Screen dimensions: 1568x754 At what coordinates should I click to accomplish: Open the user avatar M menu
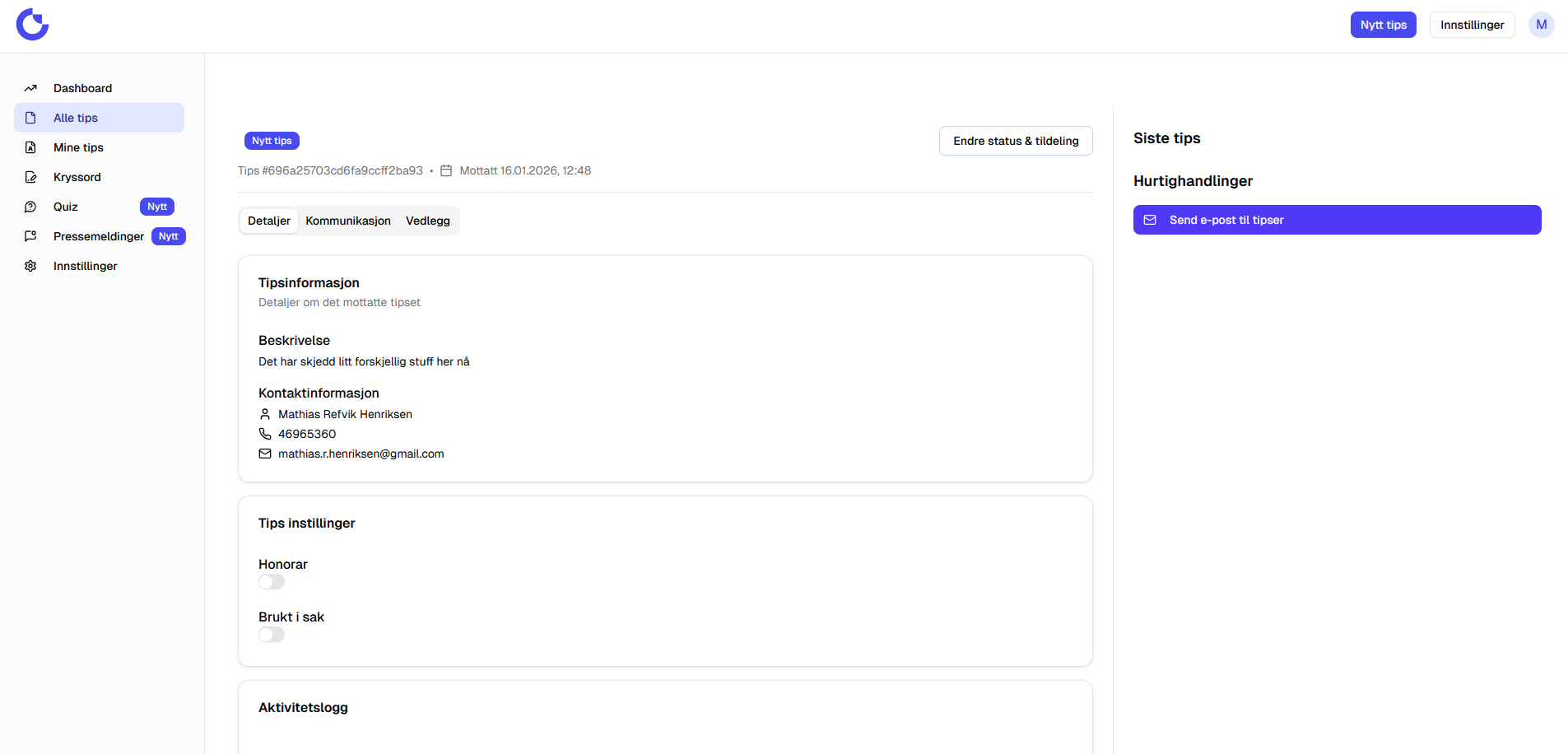[1541, 25]
